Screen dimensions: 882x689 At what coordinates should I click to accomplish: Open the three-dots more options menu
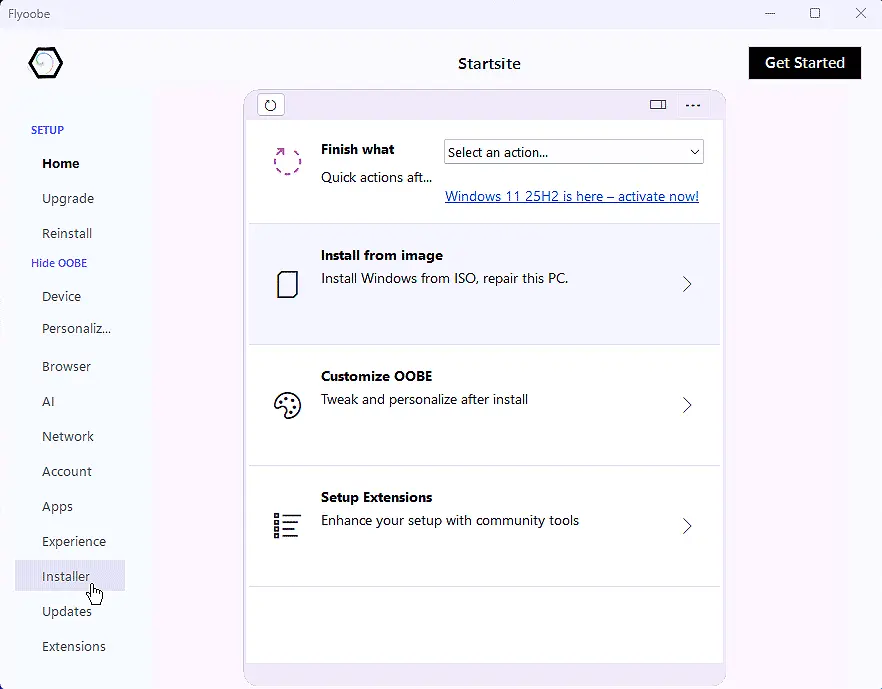click(x=693, y=105)
